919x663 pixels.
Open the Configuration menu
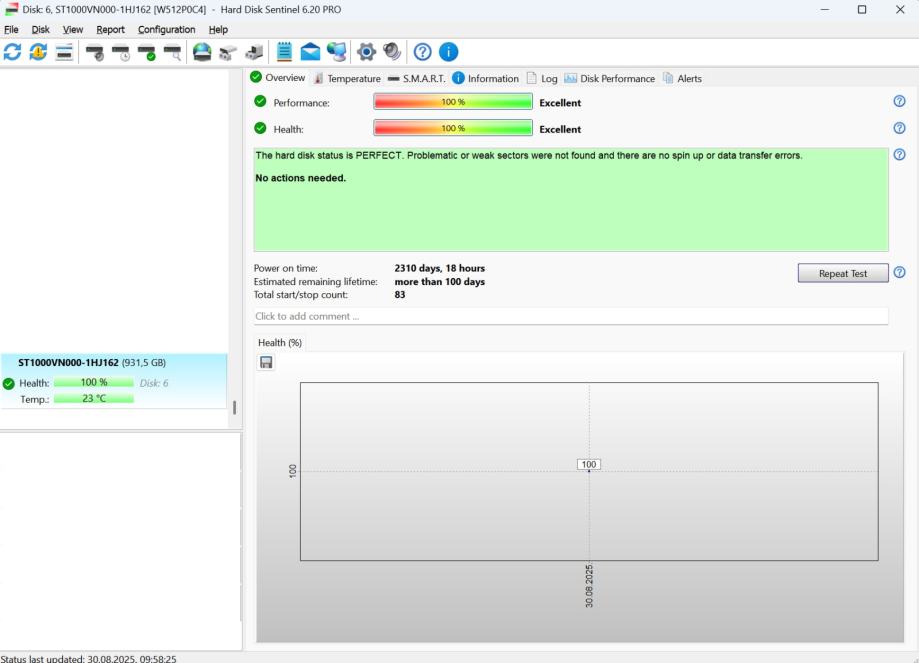[x=166, y=30]
